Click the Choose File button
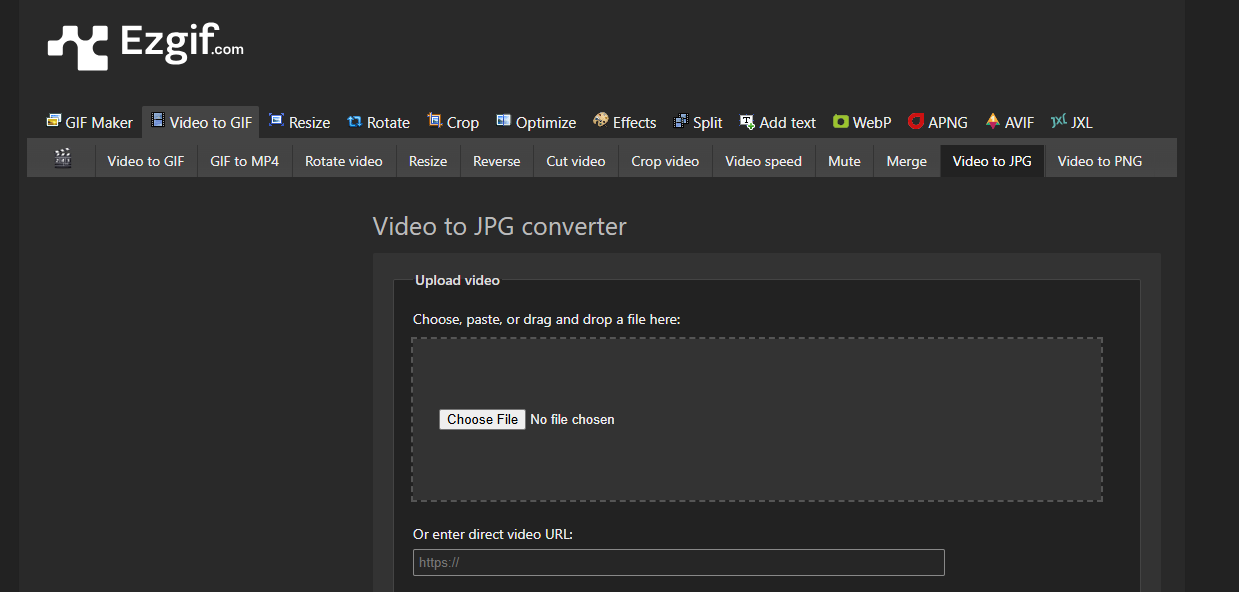The image size is (1239, 592). coord(482,419)
